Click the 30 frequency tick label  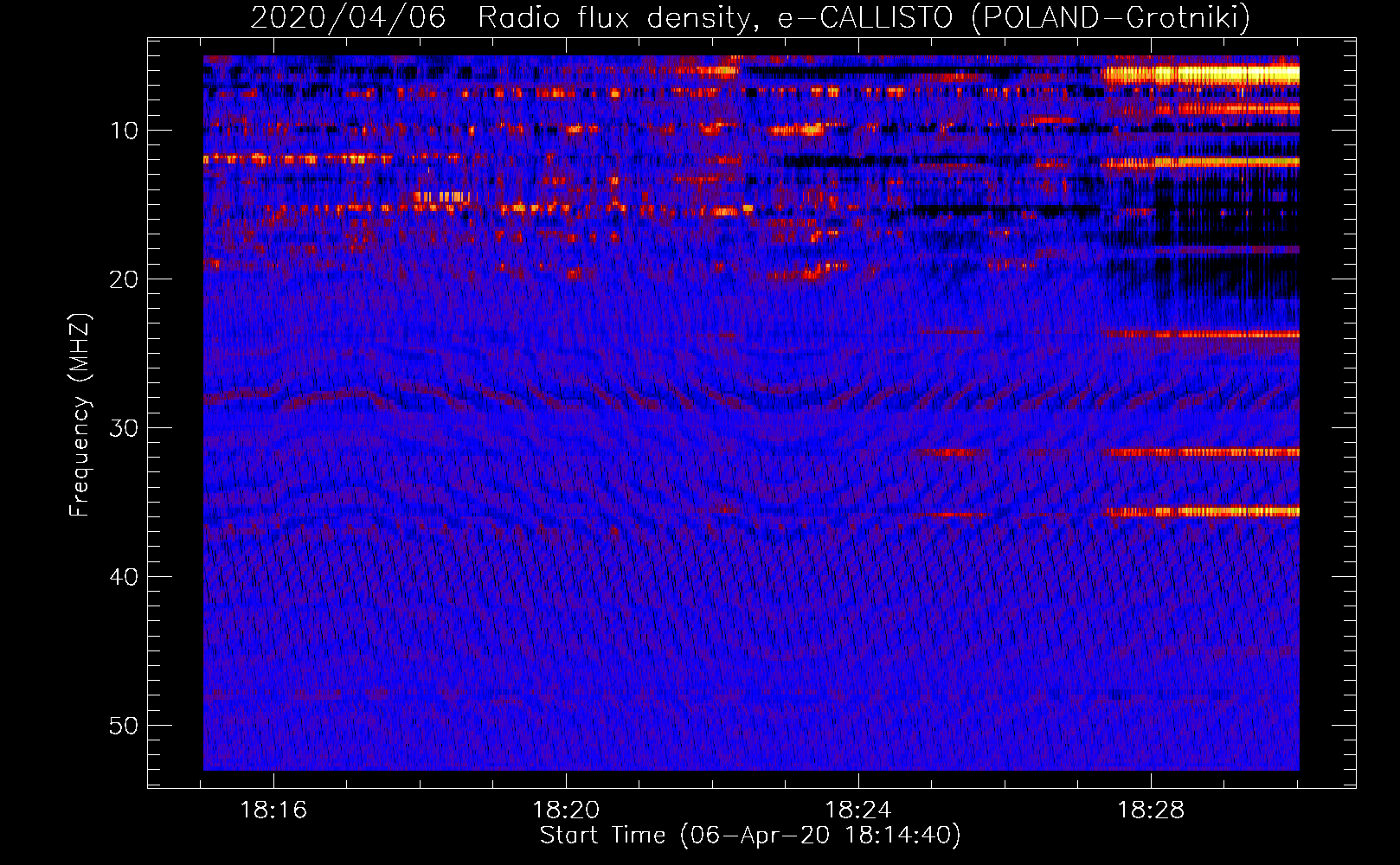click(125, 428)
